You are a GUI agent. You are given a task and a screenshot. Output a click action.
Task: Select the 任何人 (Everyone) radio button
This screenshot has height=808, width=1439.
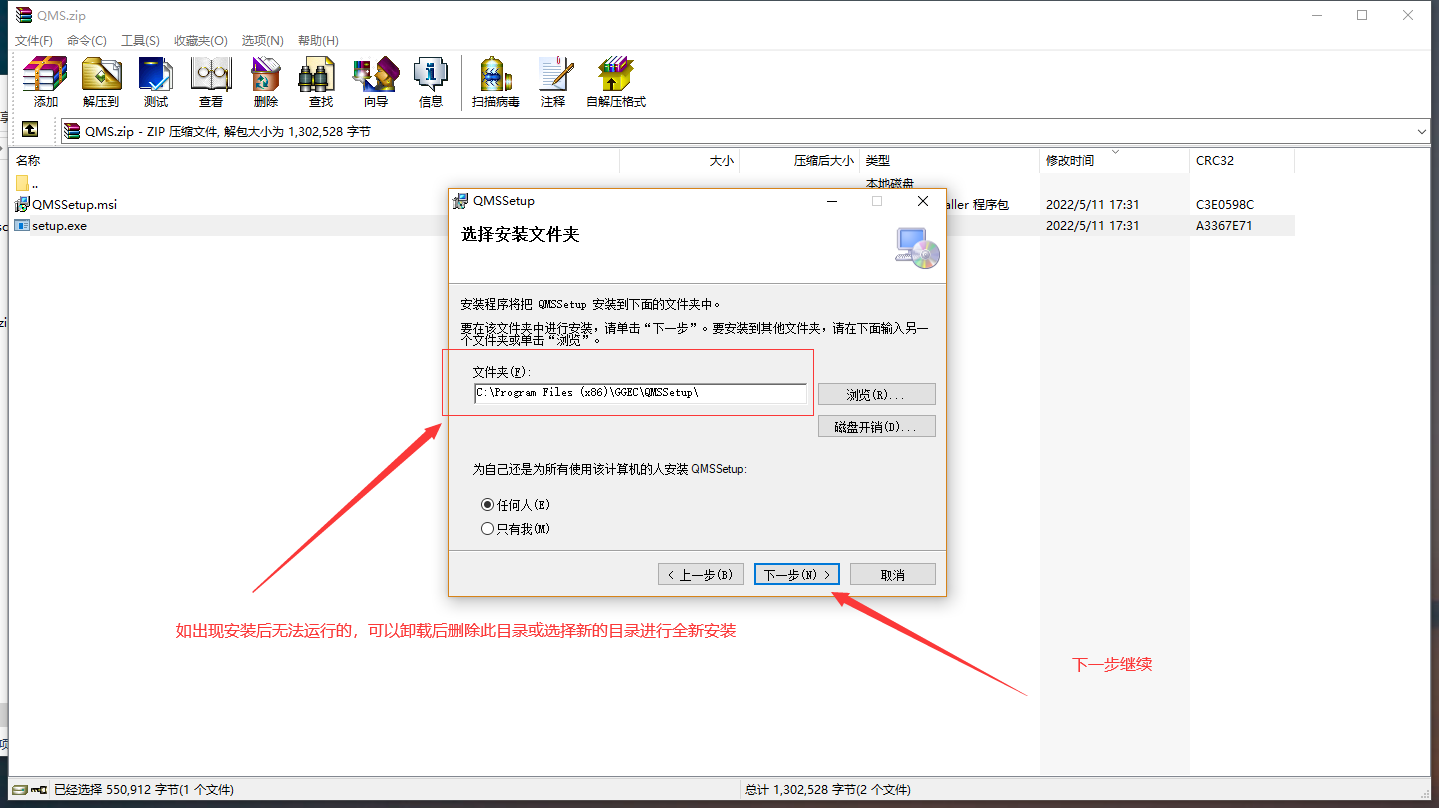point(488,505)
